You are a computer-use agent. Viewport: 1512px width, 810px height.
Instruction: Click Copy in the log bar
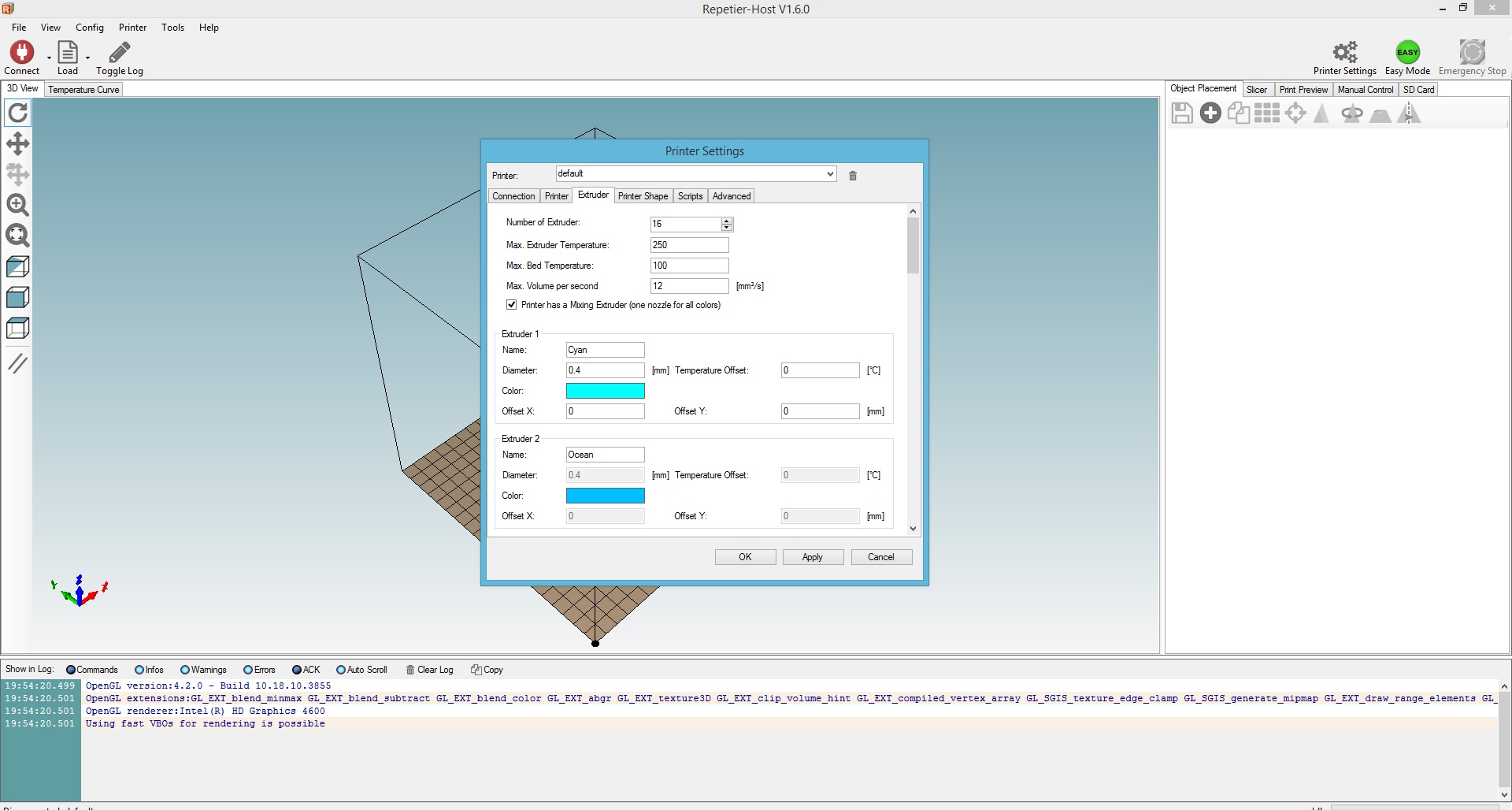coord(487,670)
